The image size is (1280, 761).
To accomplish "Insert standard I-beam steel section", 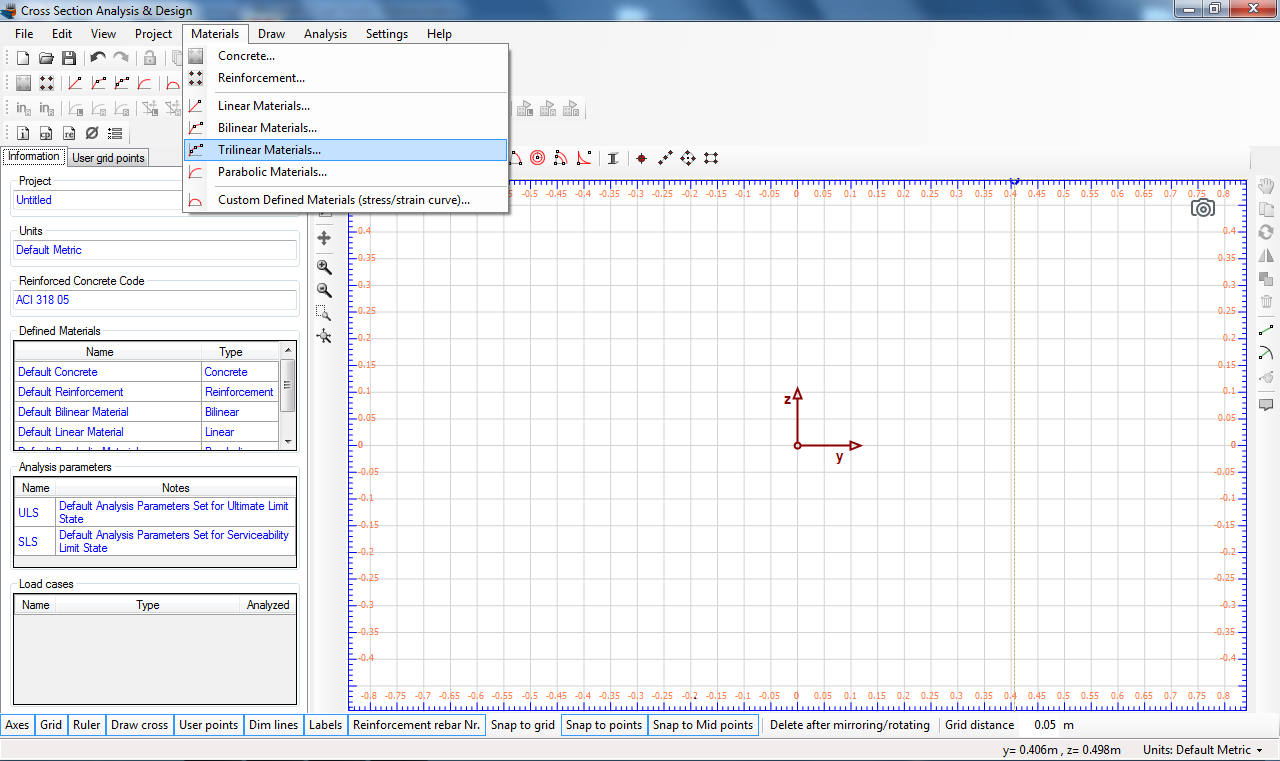I will click(x=613, y=158).
